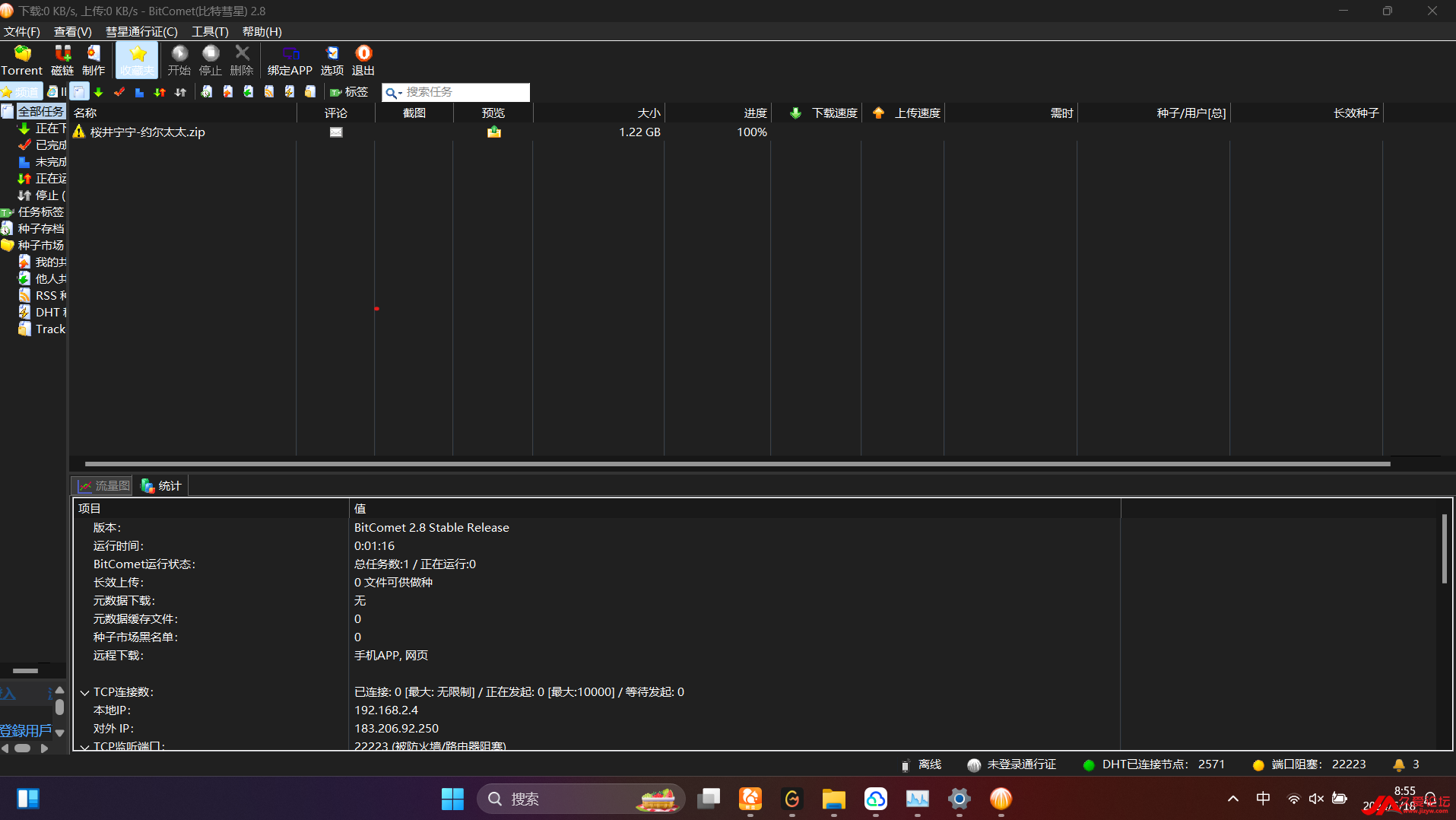The height and width of the screenshot is (820, 1456).
Task: Click torrent archive clock icon in small toolbar
Action: point(207,92)
